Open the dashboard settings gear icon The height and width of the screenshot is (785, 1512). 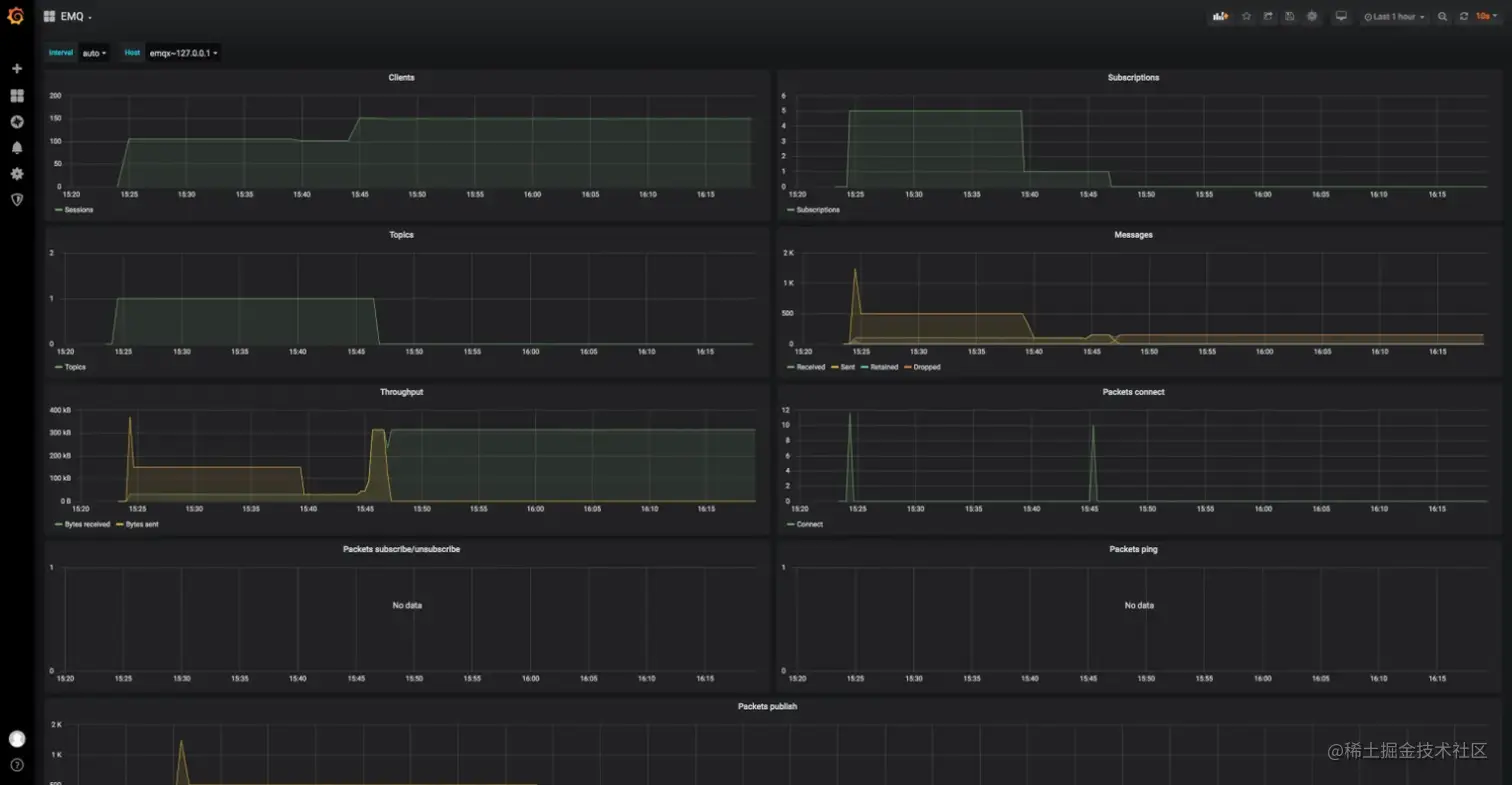[1311, 16]
